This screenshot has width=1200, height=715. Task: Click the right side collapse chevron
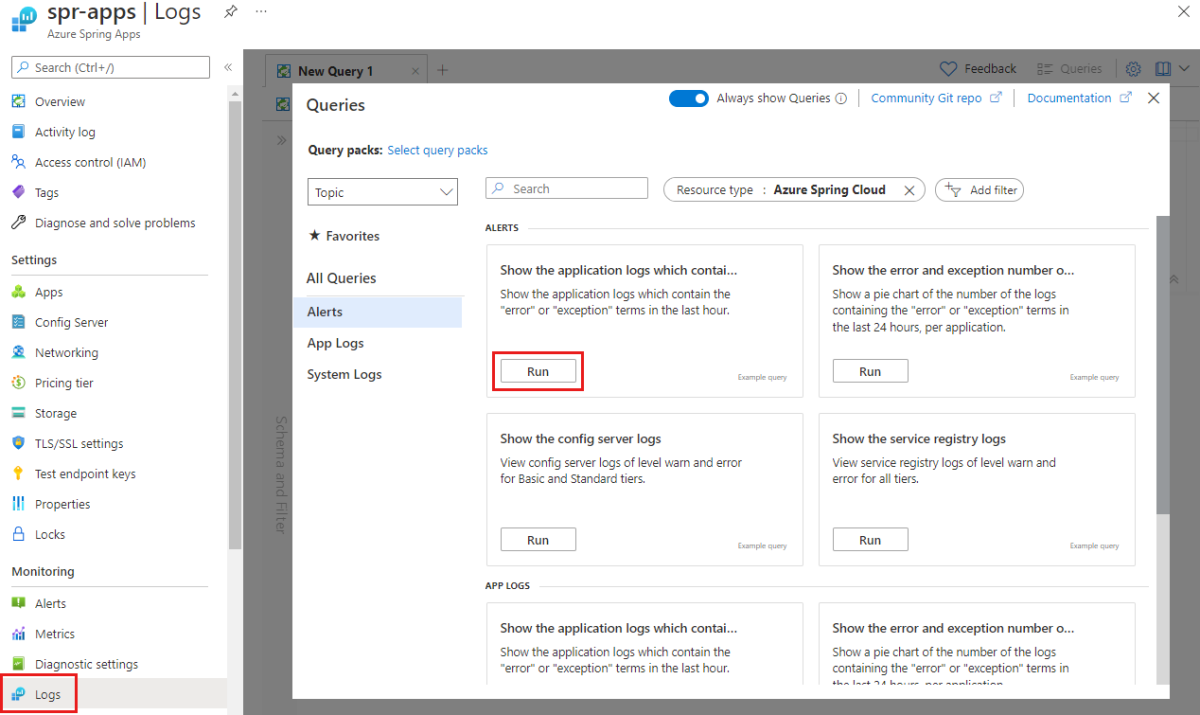1175,281
